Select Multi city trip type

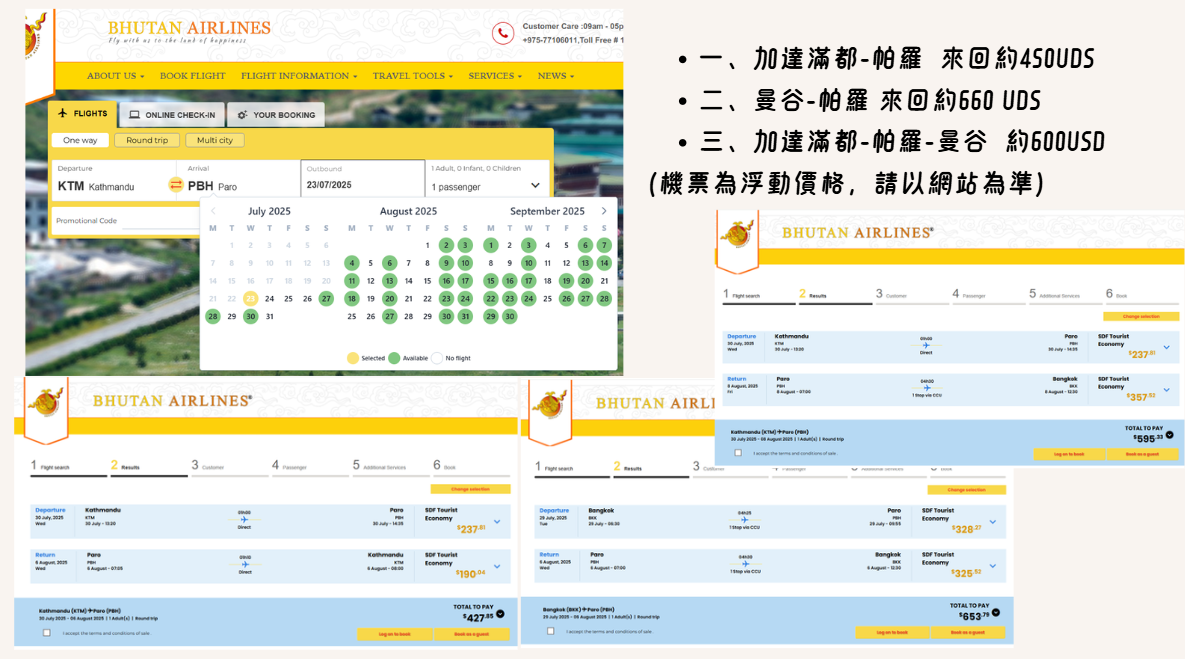[x=215, y=141]
